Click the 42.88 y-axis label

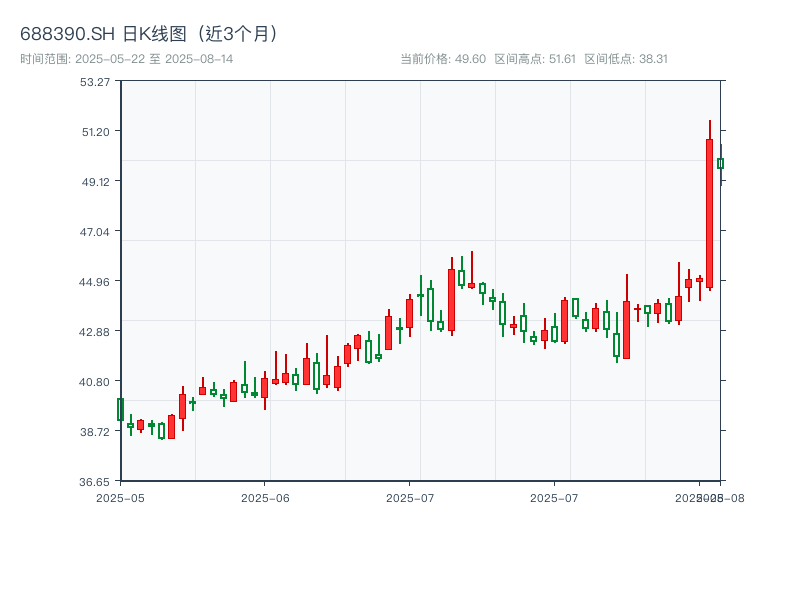(x=94, y=332)
